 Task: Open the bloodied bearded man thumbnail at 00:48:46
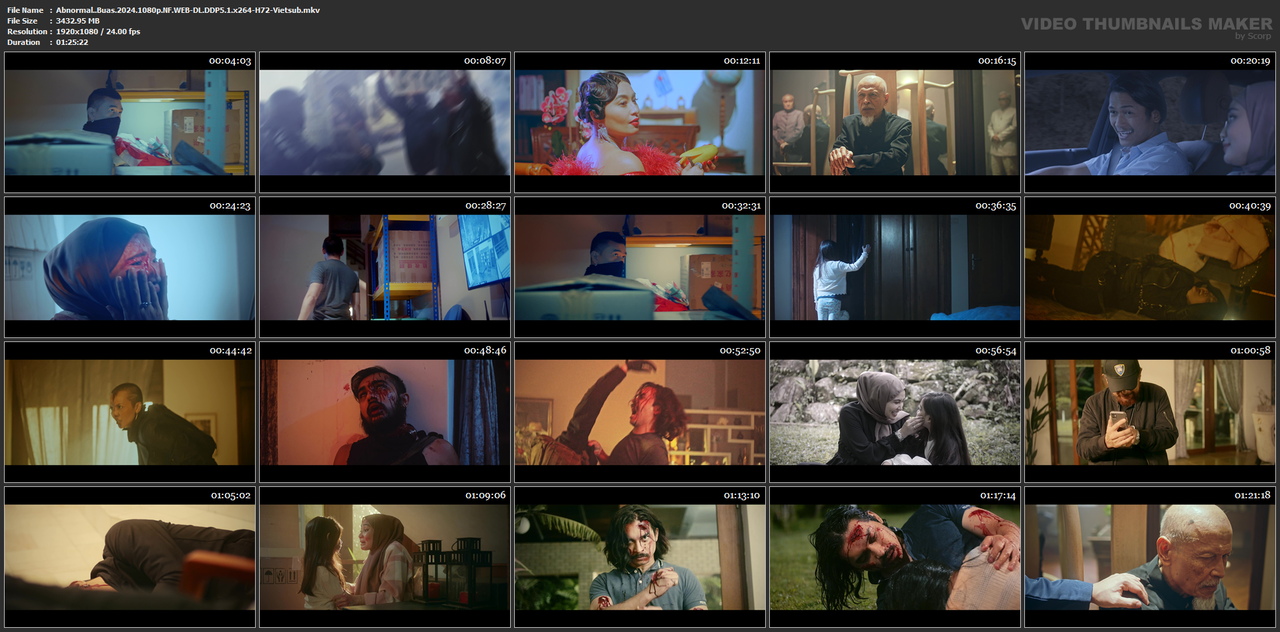point(385,412)
